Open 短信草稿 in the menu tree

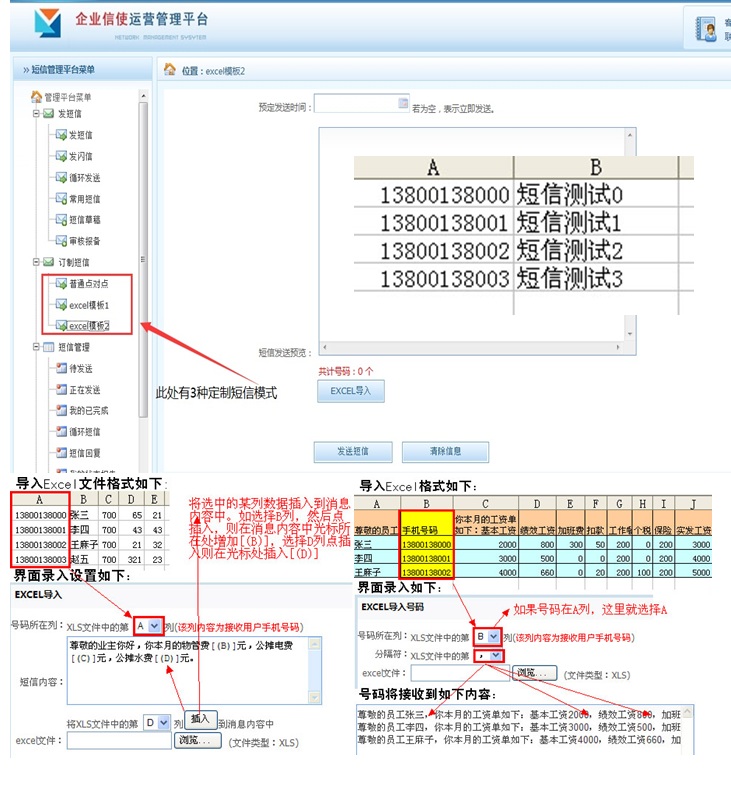pyautogui.click(x=84, y=220)
